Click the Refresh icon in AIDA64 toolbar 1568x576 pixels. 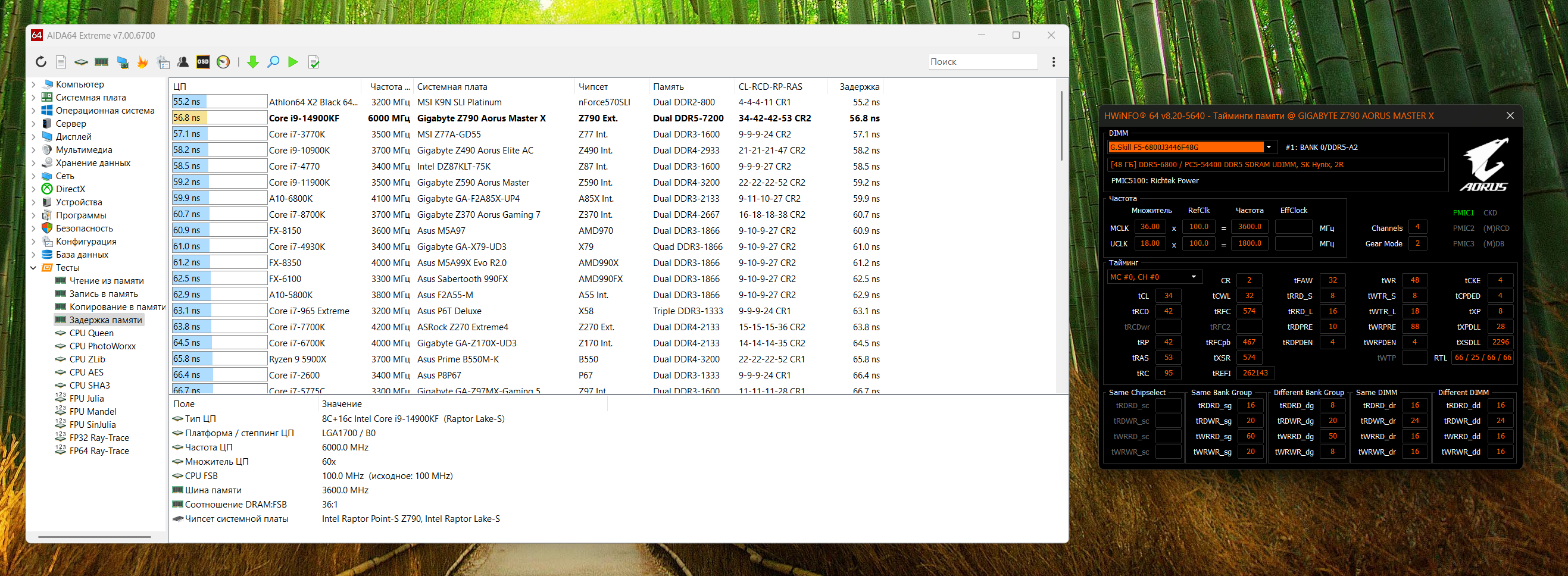coord(41,61)
